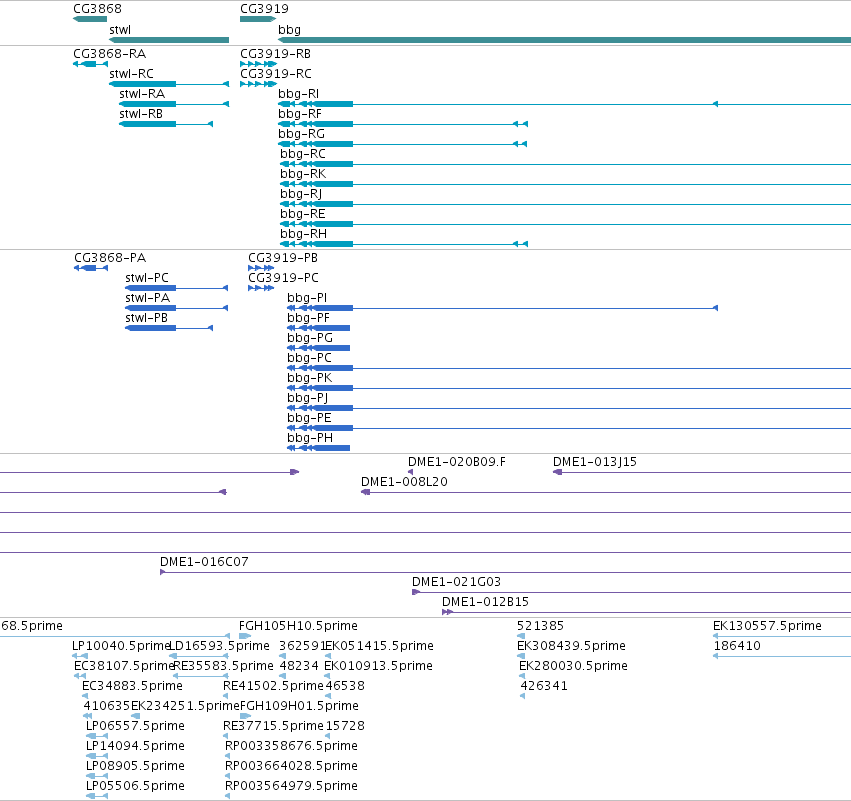Select BAC clone DME1-016C07
851x801 pixels.
[204, 562]
